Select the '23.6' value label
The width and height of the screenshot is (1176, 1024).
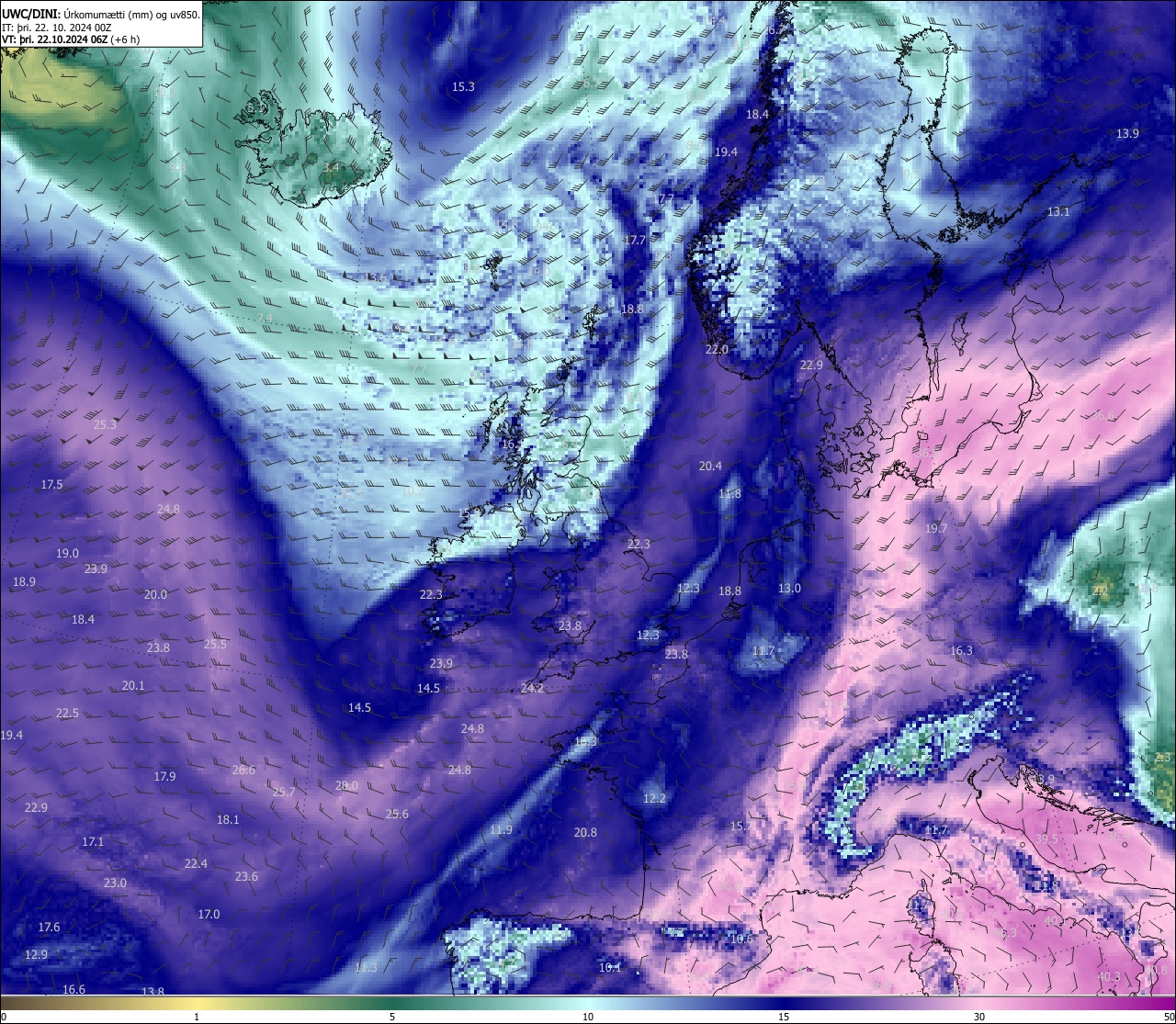click(x=246, y=877)
